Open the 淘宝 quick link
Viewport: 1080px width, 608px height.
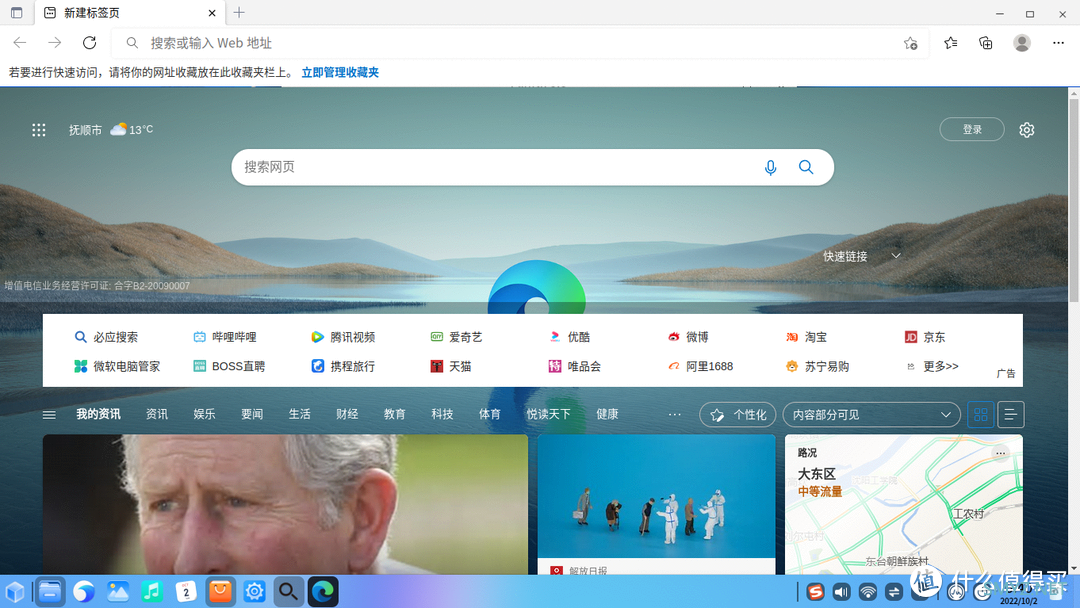pos(806,337)
